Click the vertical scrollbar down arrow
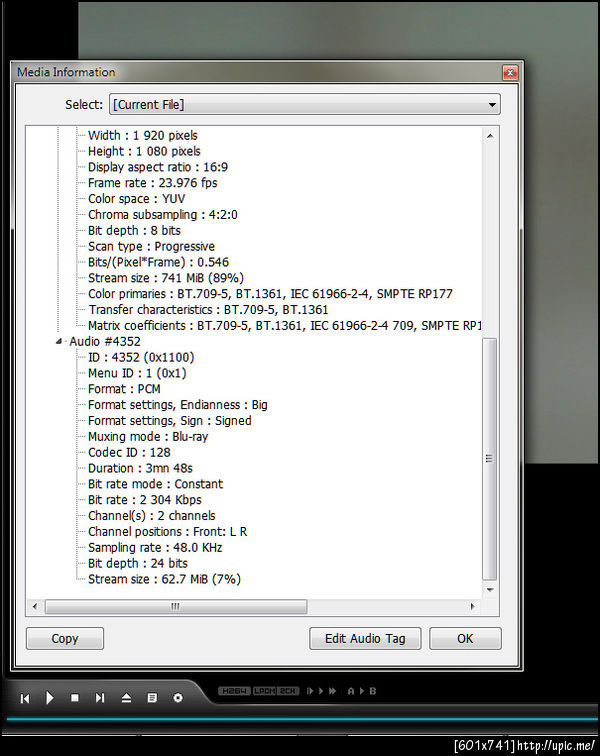This screenshot has width=600, height=756. (x=490, y=590)
